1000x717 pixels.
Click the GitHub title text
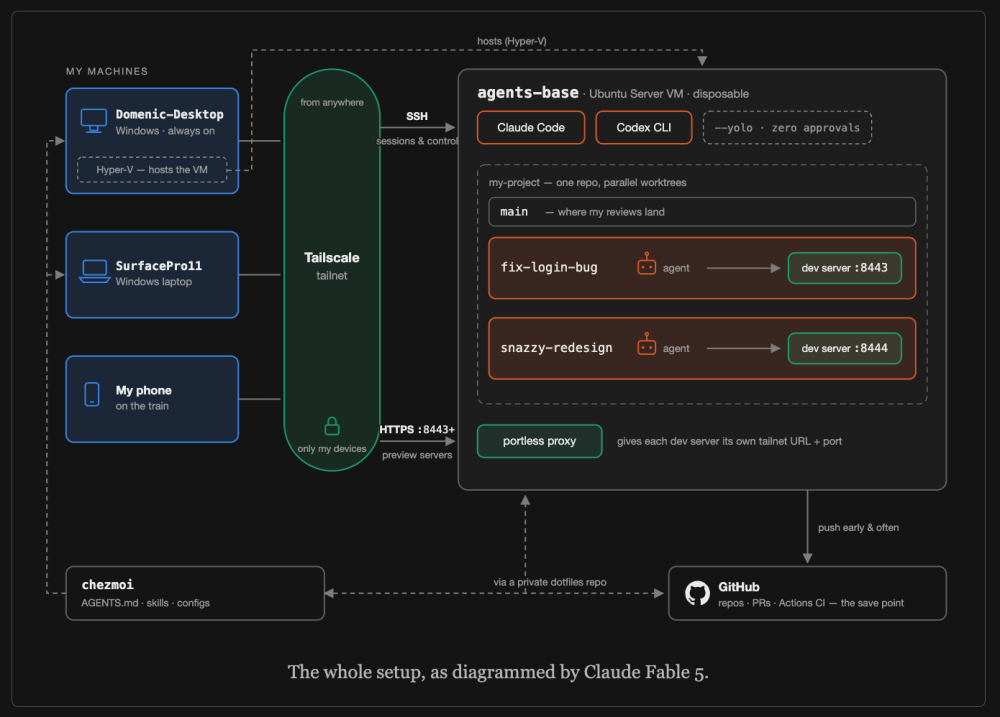click(x=739, y=587)
